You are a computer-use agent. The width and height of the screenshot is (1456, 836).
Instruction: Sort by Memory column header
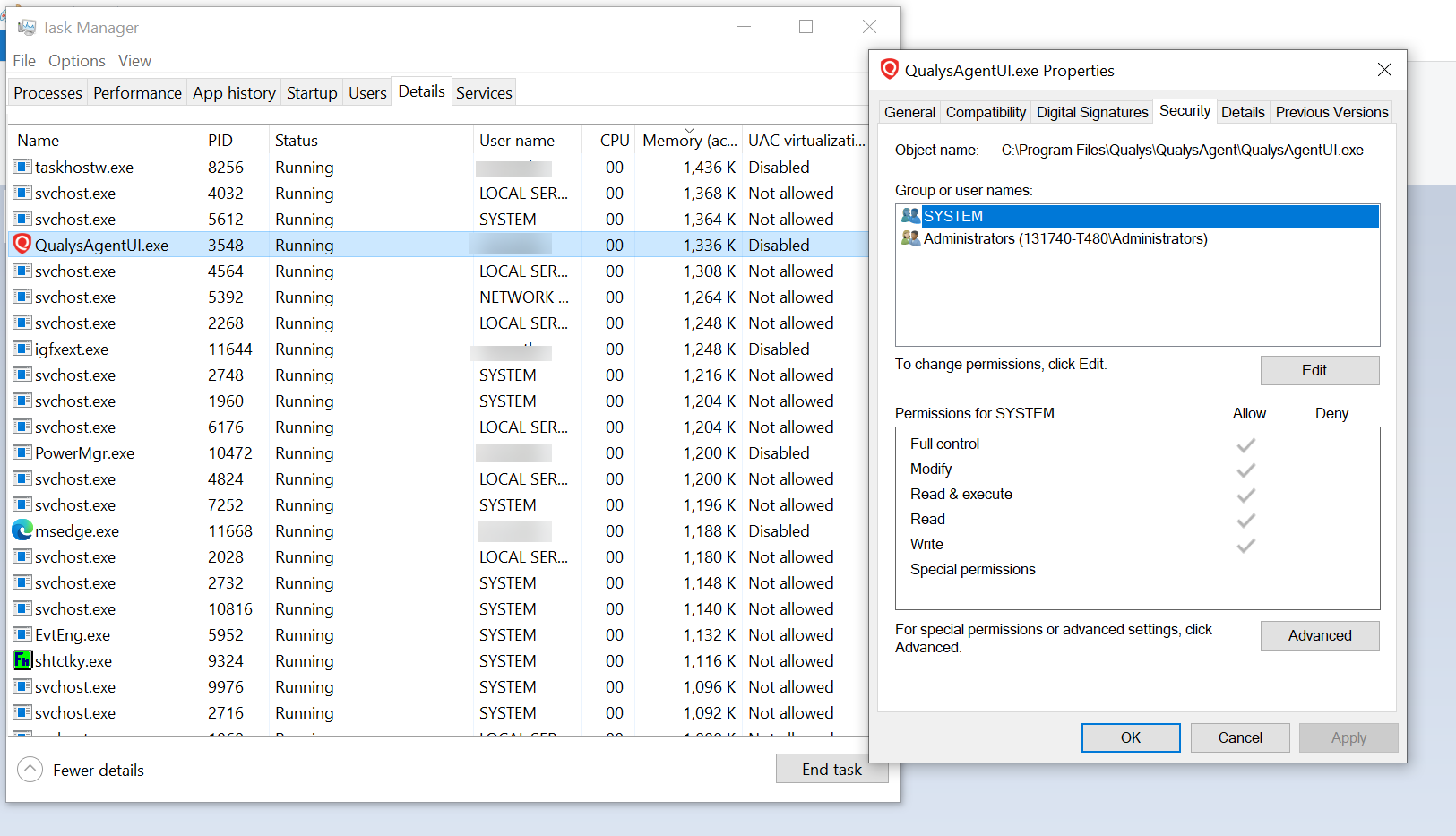(x=689, y=141)
